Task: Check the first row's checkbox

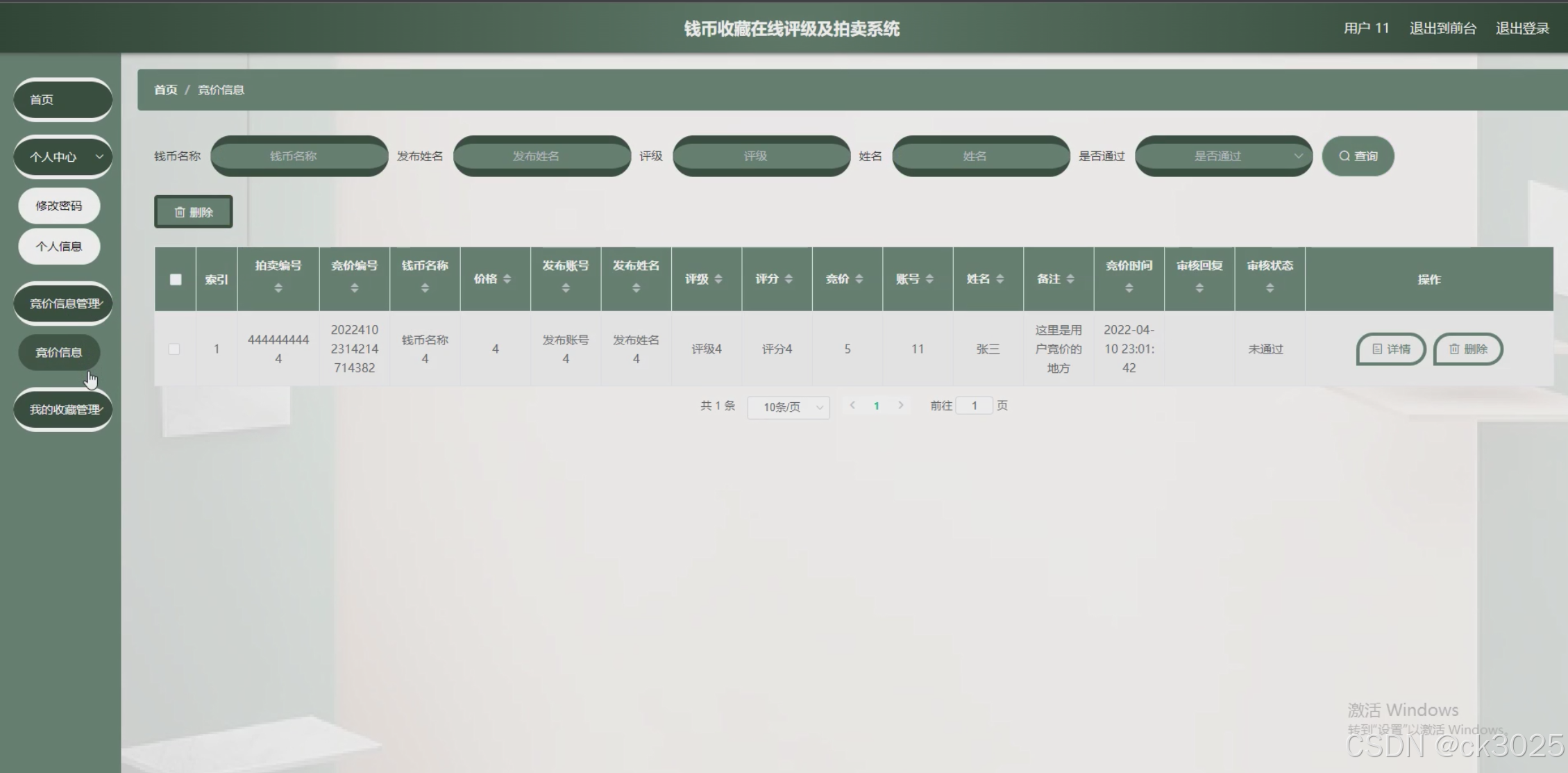Action: 174,349
